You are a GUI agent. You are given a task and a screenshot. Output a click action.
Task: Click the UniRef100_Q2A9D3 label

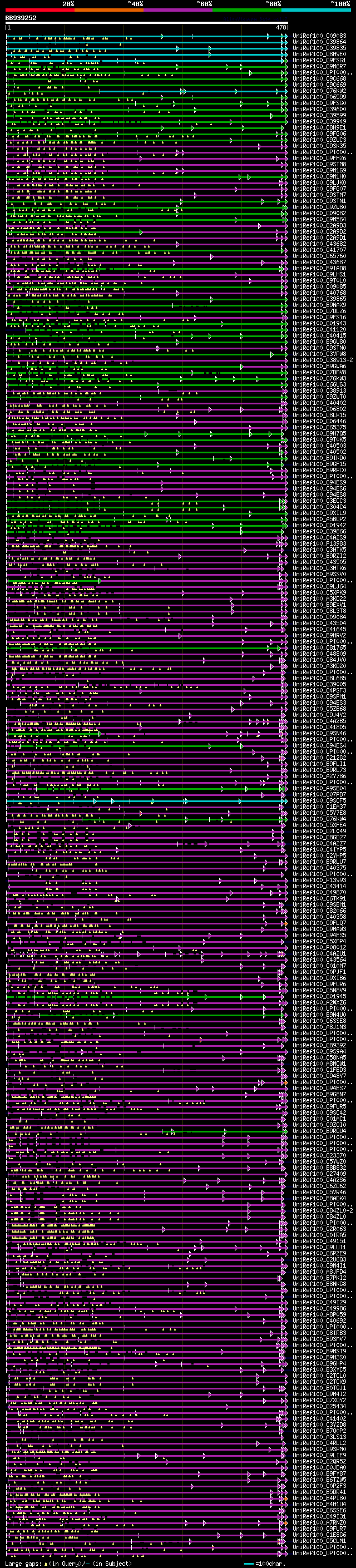point(319,225)
